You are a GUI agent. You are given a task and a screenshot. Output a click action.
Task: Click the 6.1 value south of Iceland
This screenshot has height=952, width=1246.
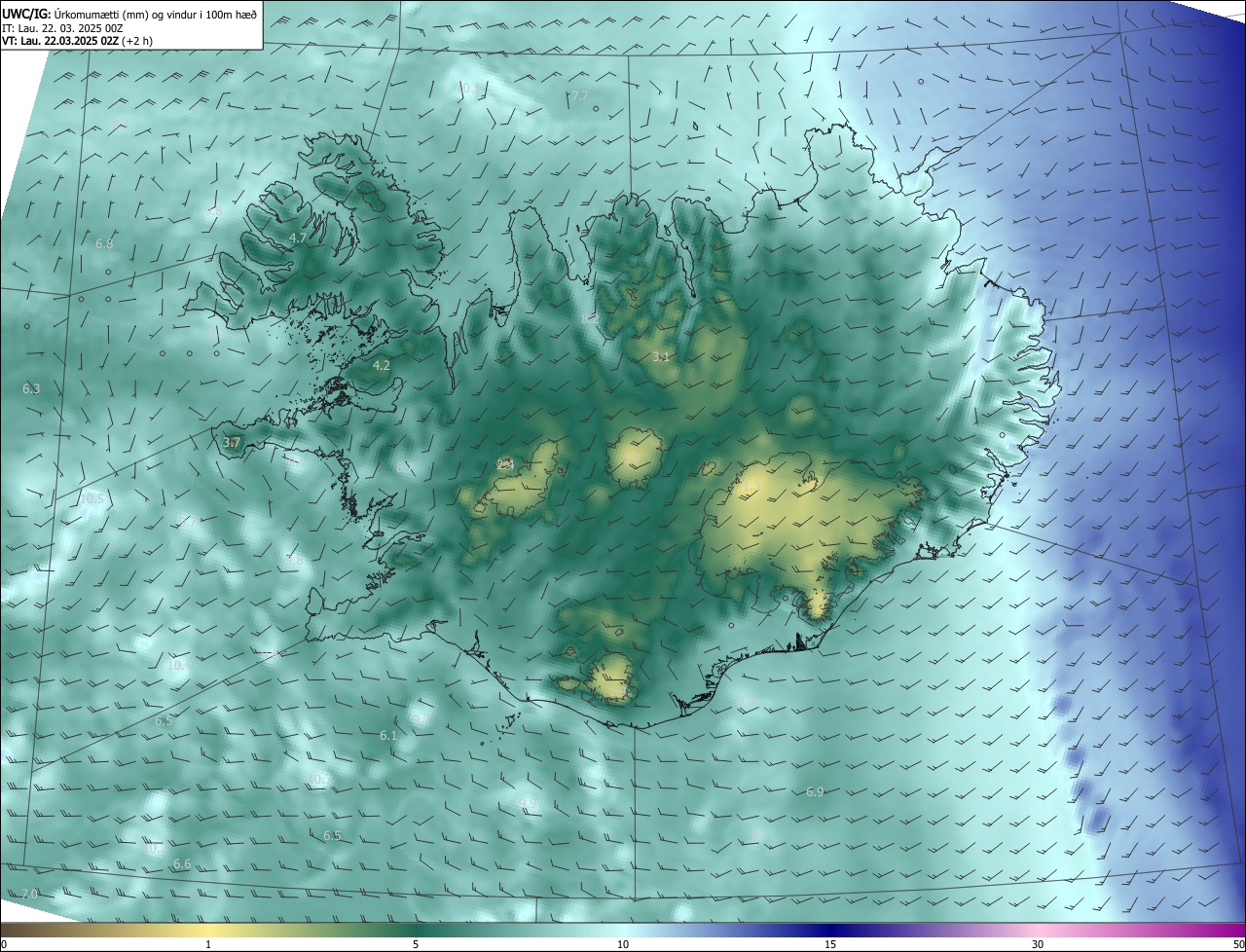tap(388, 736)
